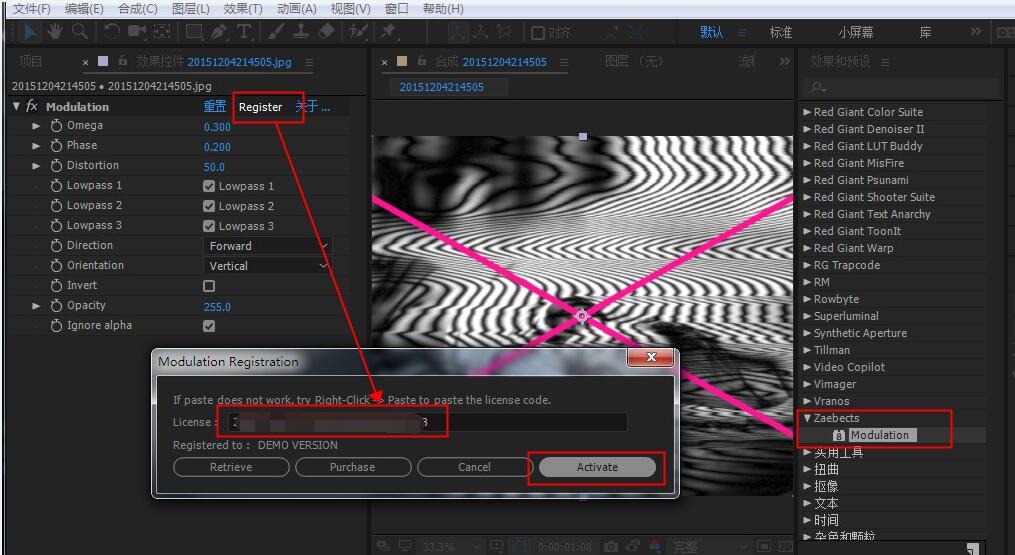Select the Eraser tool
Screen dimensions: 1015x555
(325, 33)
